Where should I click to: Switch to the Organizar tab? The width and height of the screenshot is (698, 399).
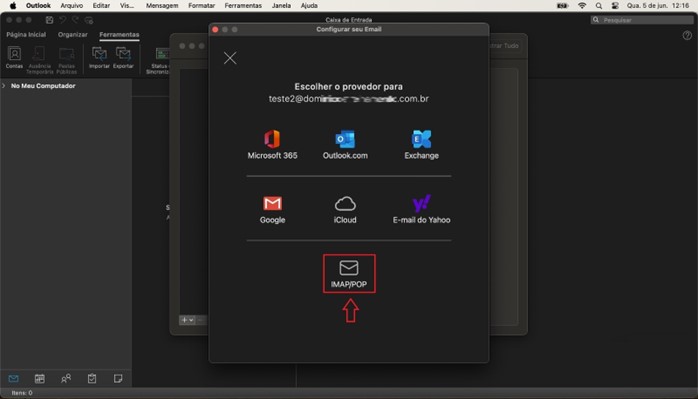[73, 34]
